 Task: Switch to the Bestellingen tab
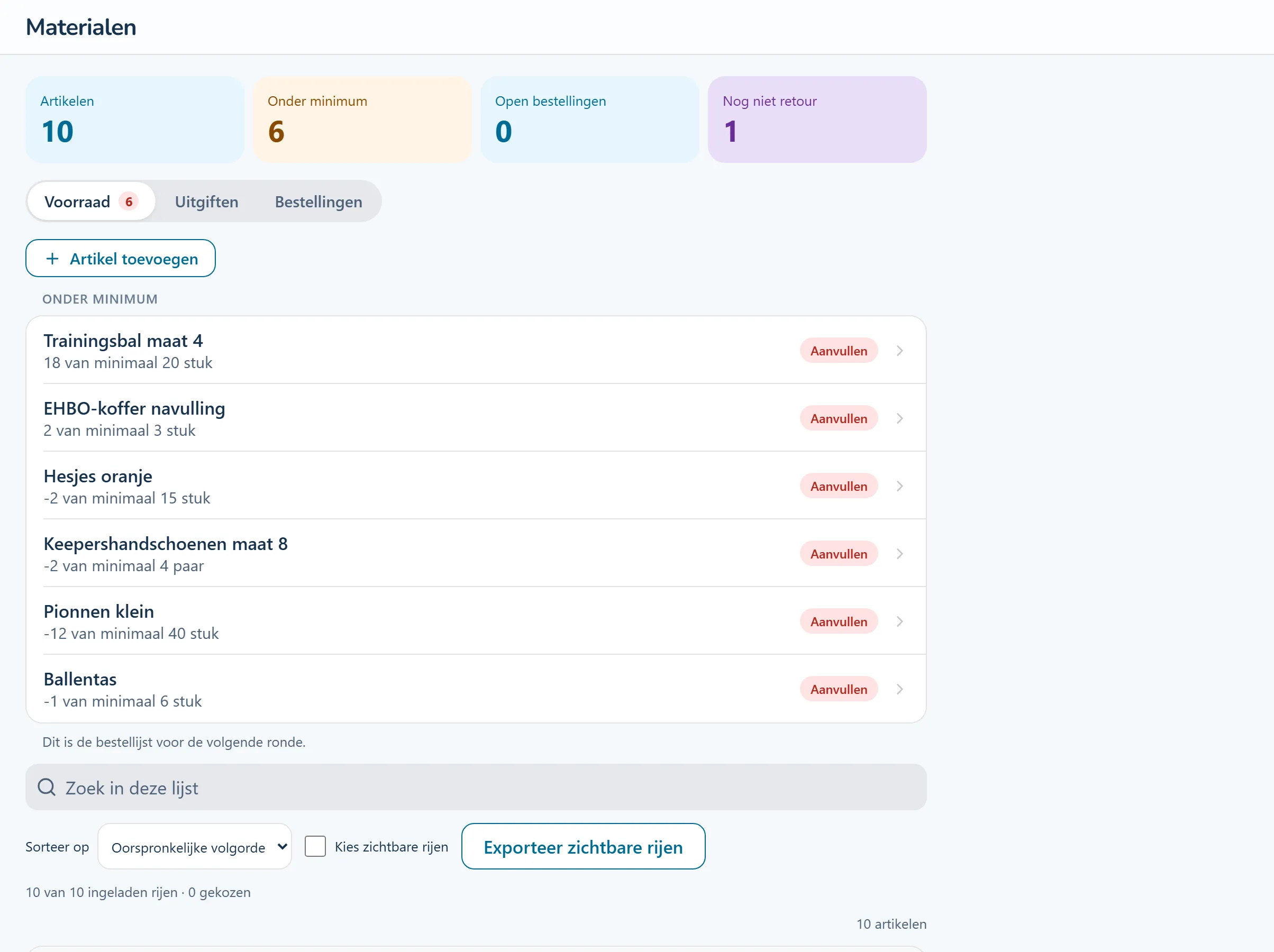click(x=319, y=202)
